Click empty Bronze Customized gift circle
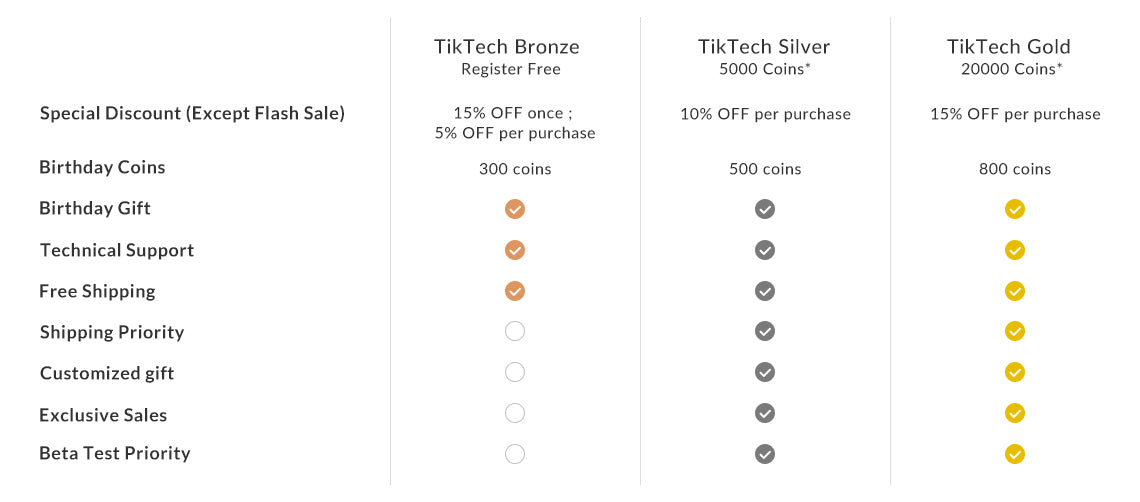 [x=515, y=372]
